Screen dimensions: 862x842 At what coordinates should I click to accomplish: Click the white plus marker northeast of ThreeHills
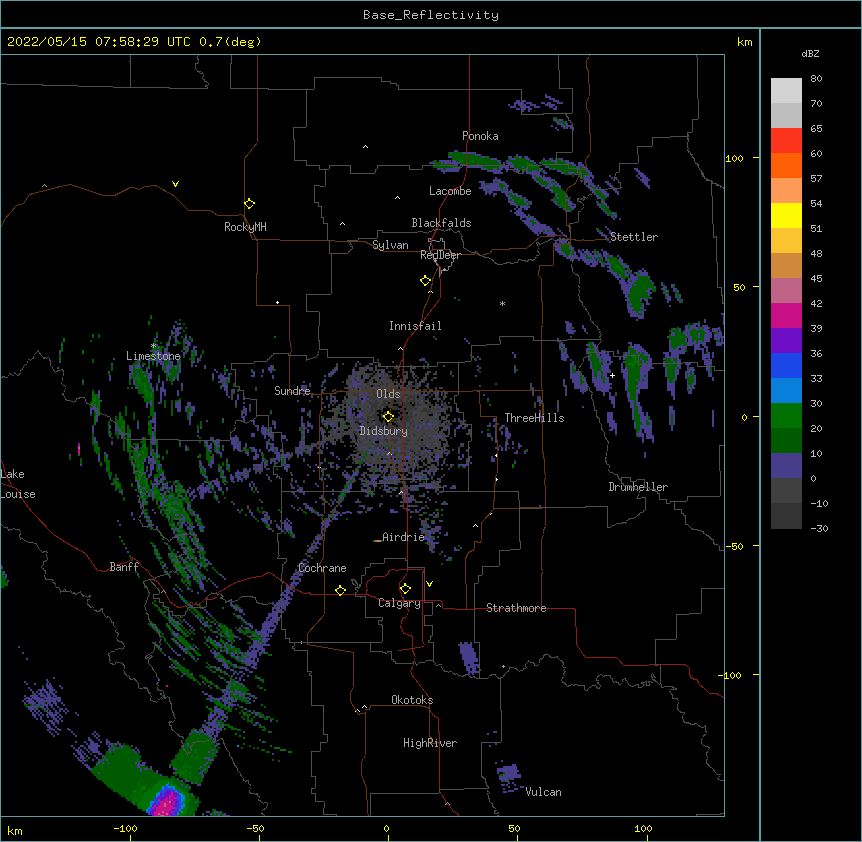coord(612,375)
